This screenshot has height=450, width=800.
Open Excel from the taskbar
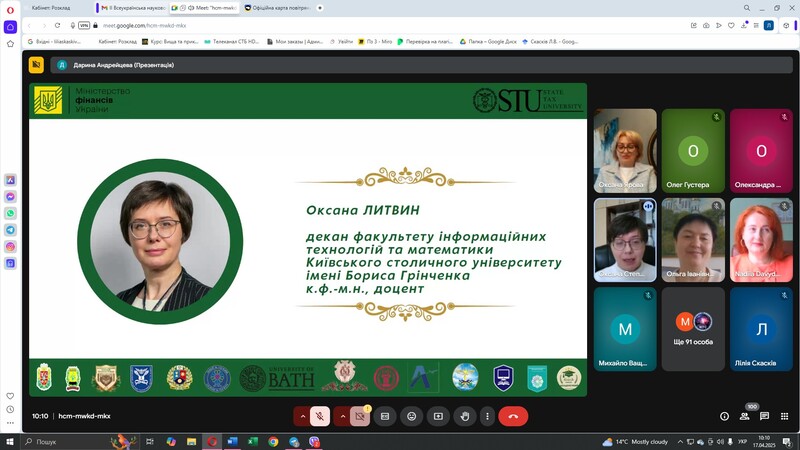(253, 441)
